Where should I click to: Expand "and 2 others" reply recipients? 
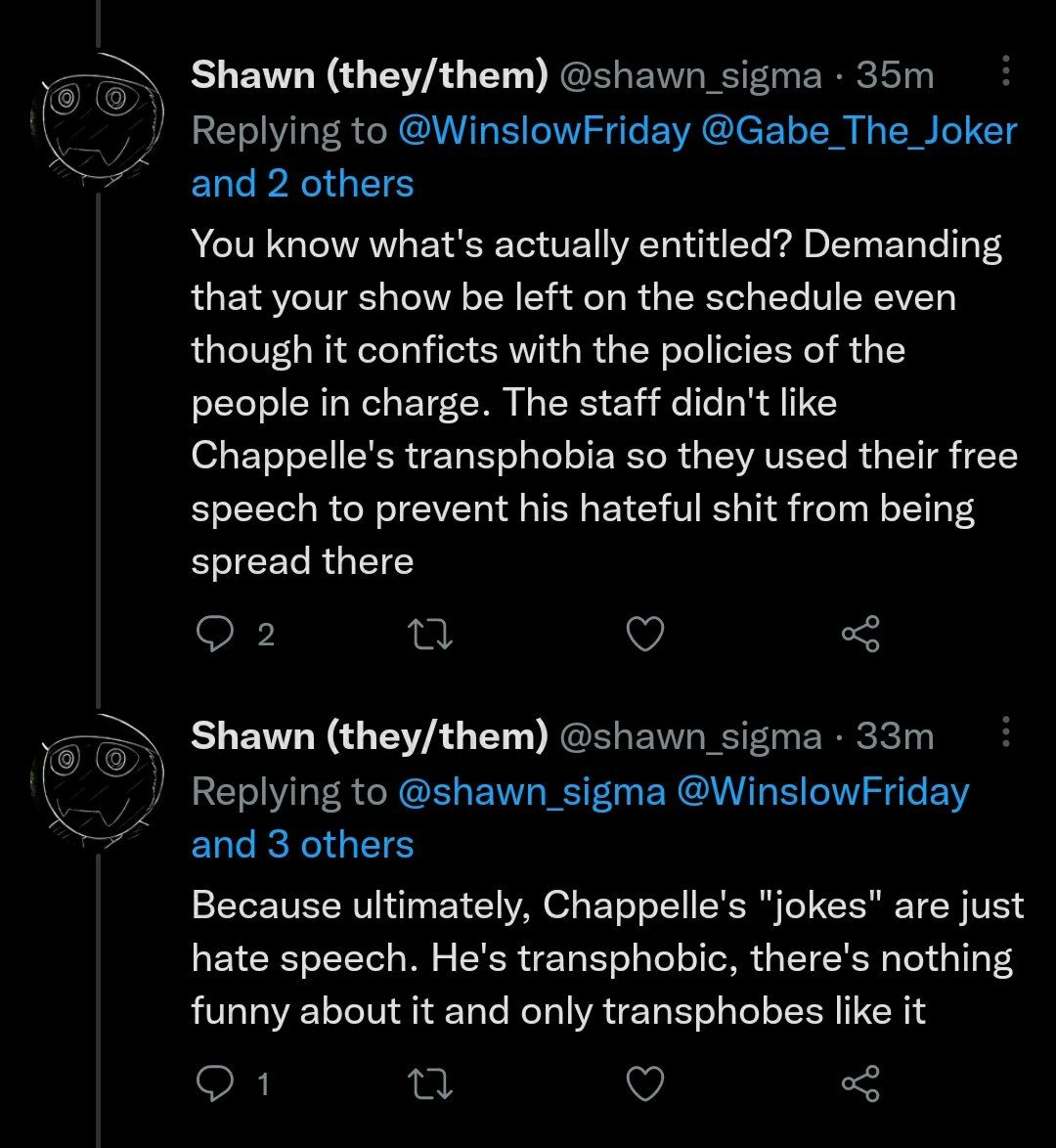302,183
